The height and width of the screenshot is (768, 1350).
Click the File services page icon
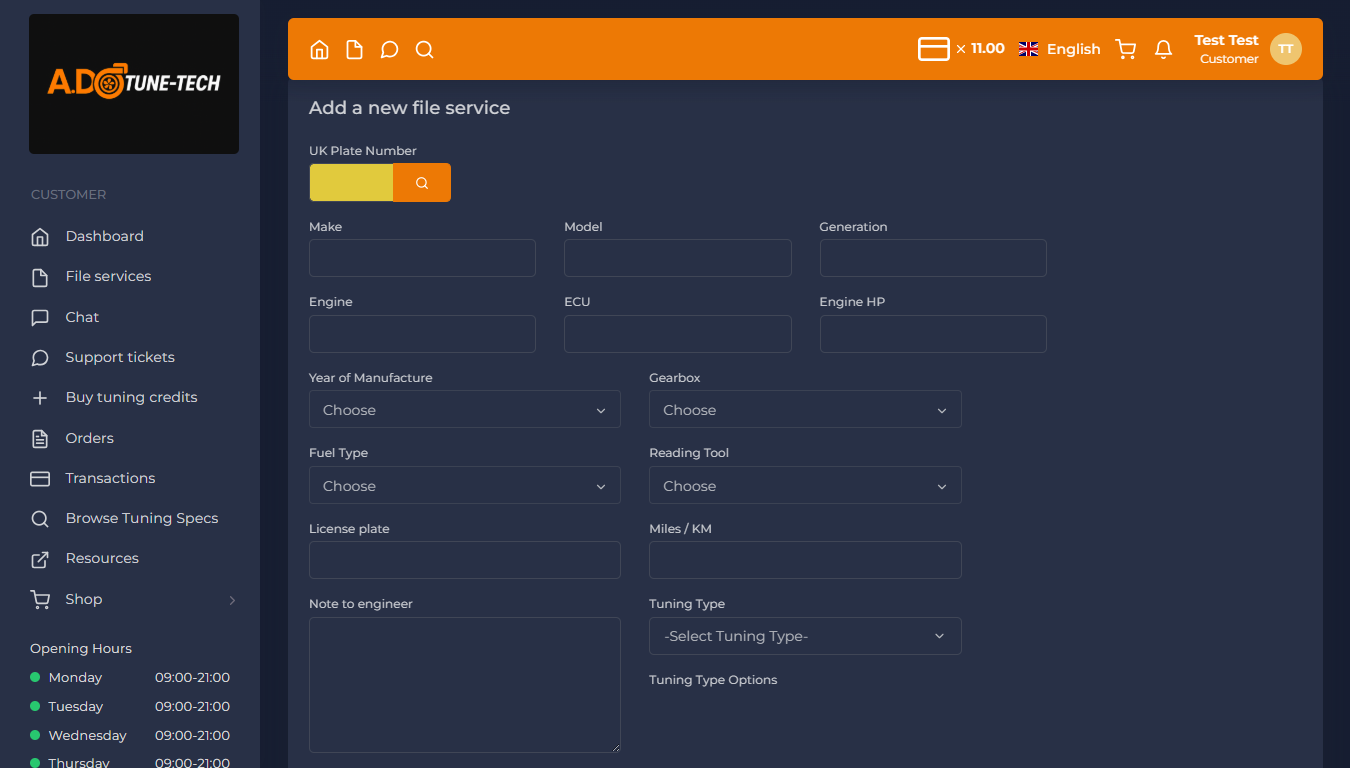pyautogui.click(x=40, y=277)
